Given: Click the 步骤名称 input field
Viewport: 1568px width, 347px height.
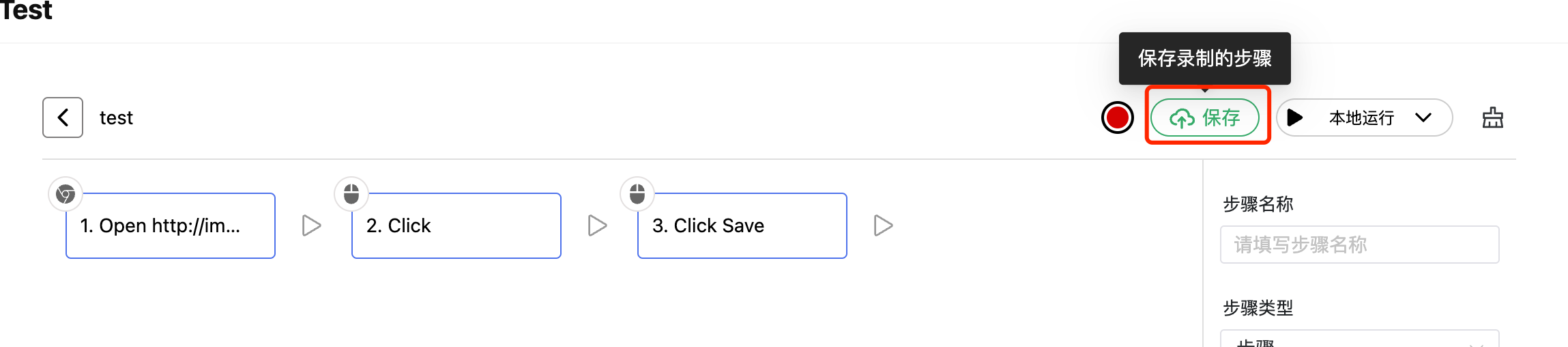Looking at the screenshot, I should pos(1359,245).
